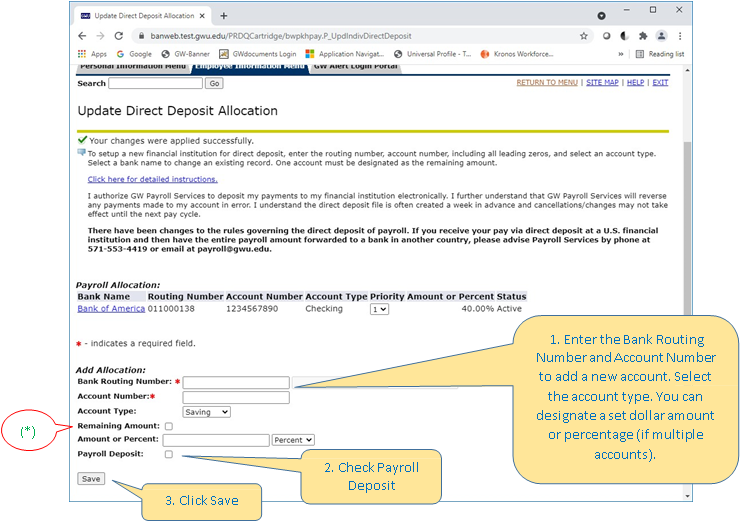Click the Save button

[x=91, y=479]
